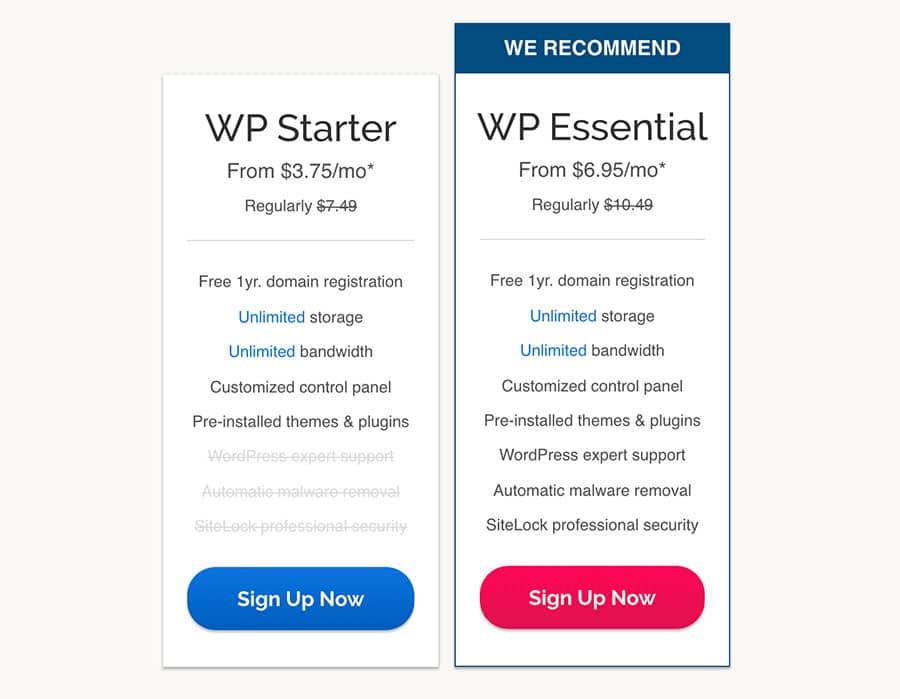Click WordPress expert support in WP Essential
This screenshot has height=699, width=900.
coord(592,455)
